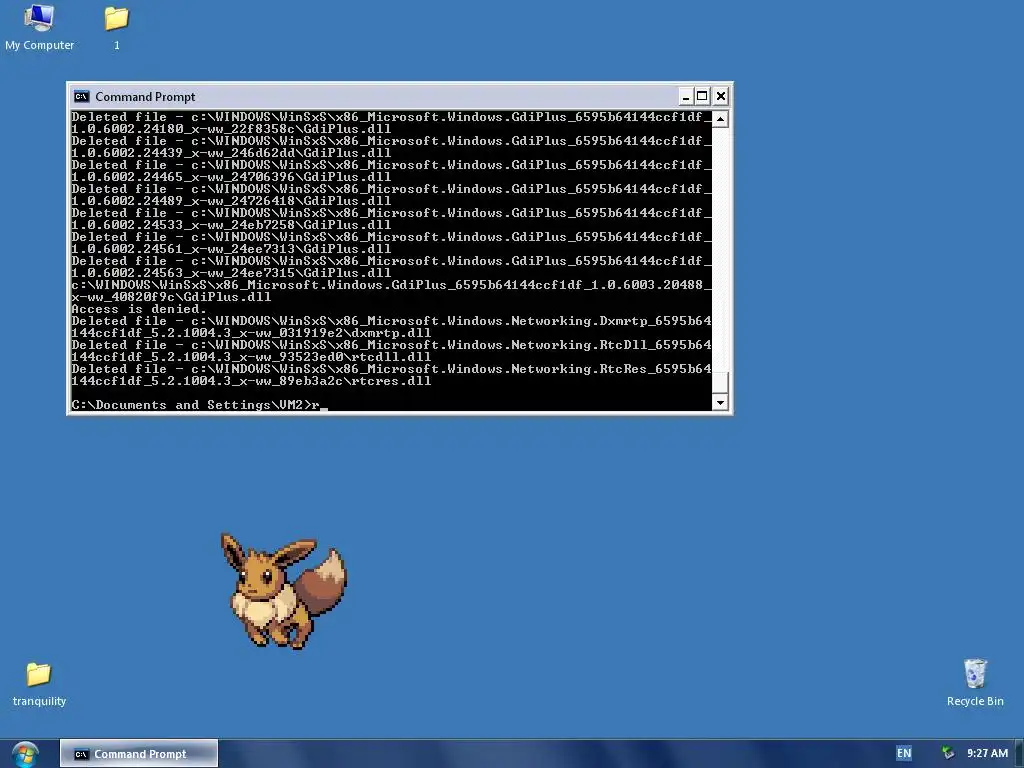Click the 9:27 AM clock

[987, 753]
